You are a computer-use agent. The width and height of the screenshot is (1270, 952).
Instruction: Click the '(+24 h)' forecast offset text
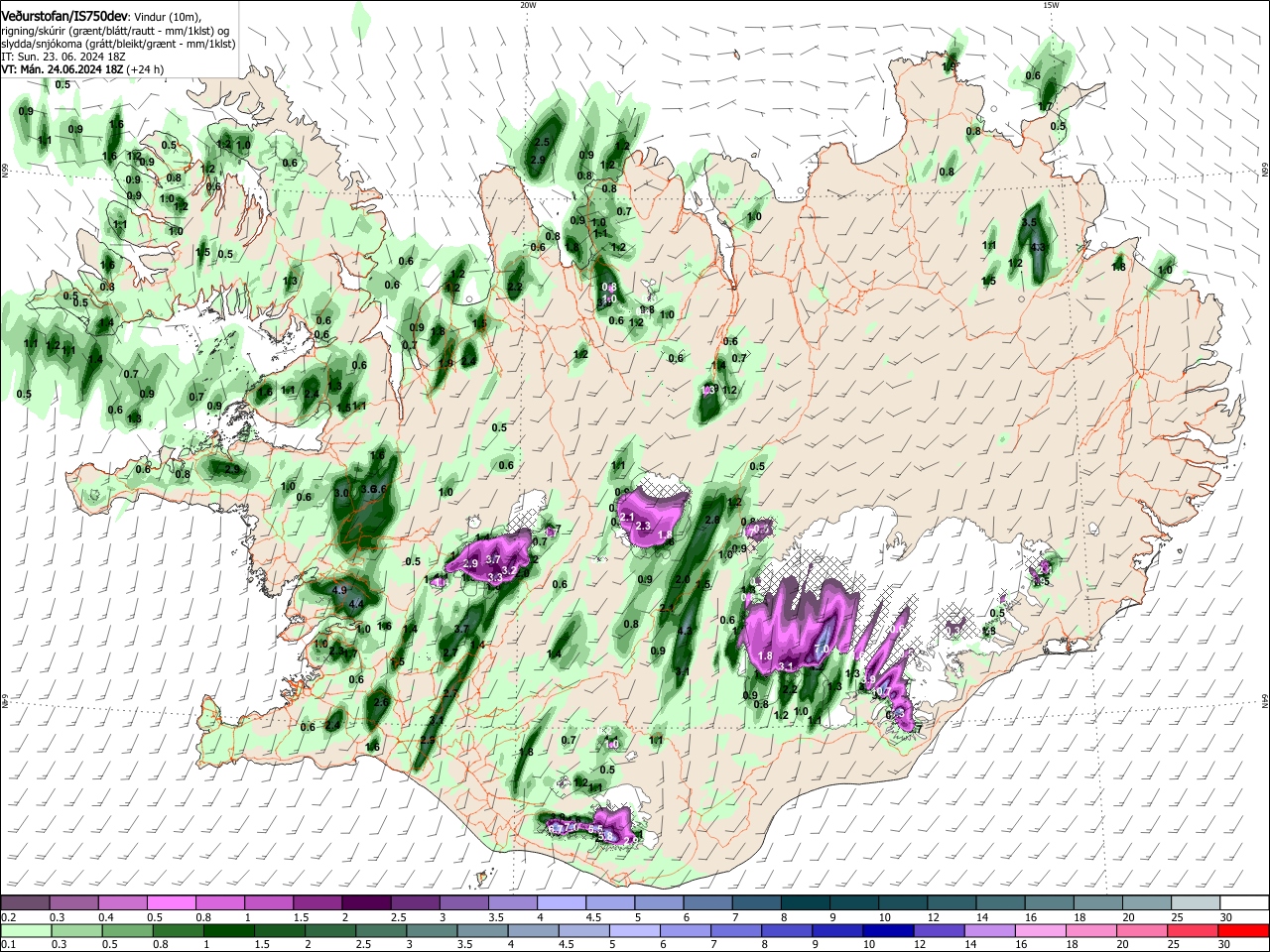[145, 69]
